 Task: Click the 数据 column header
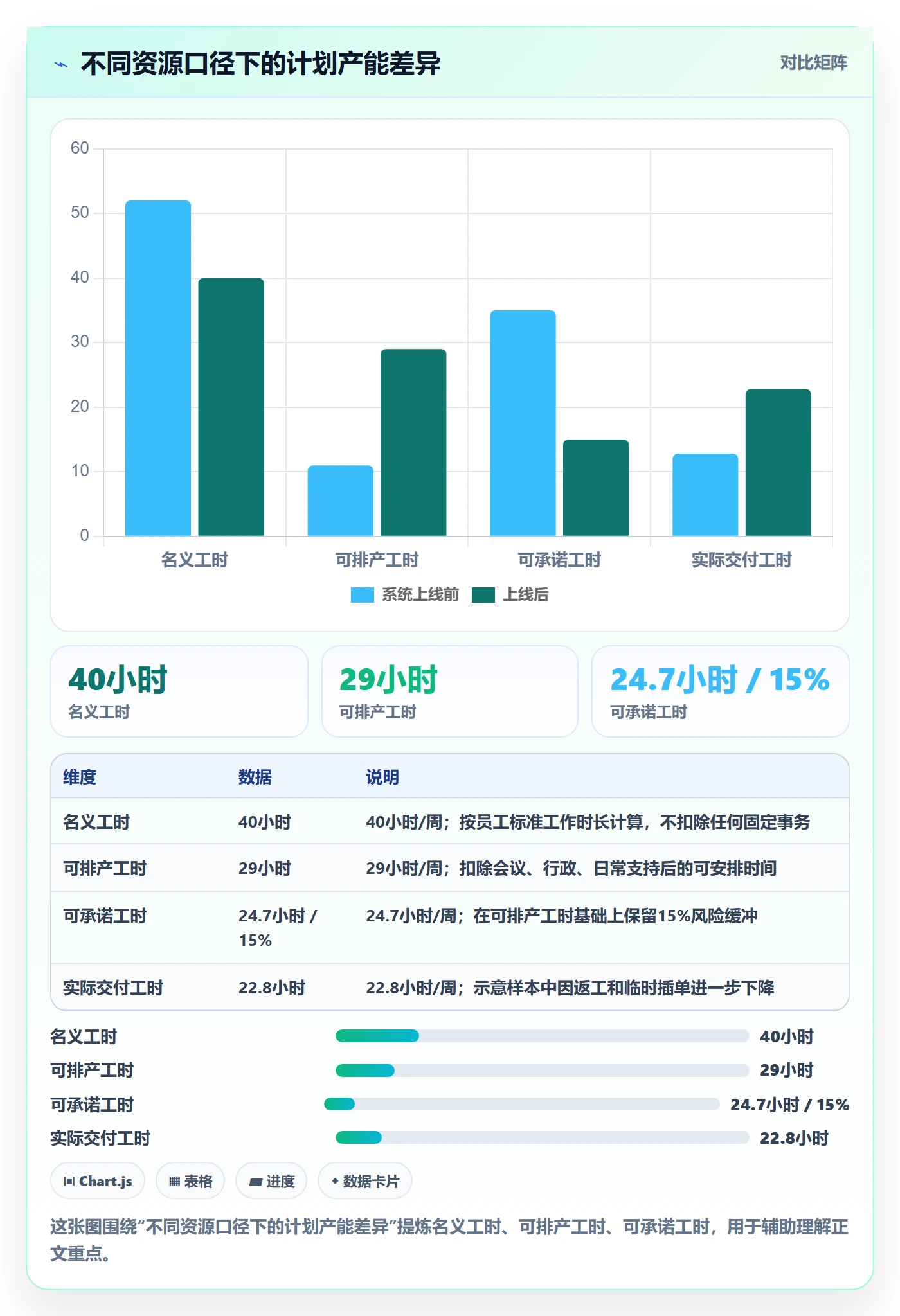[255, 777]
